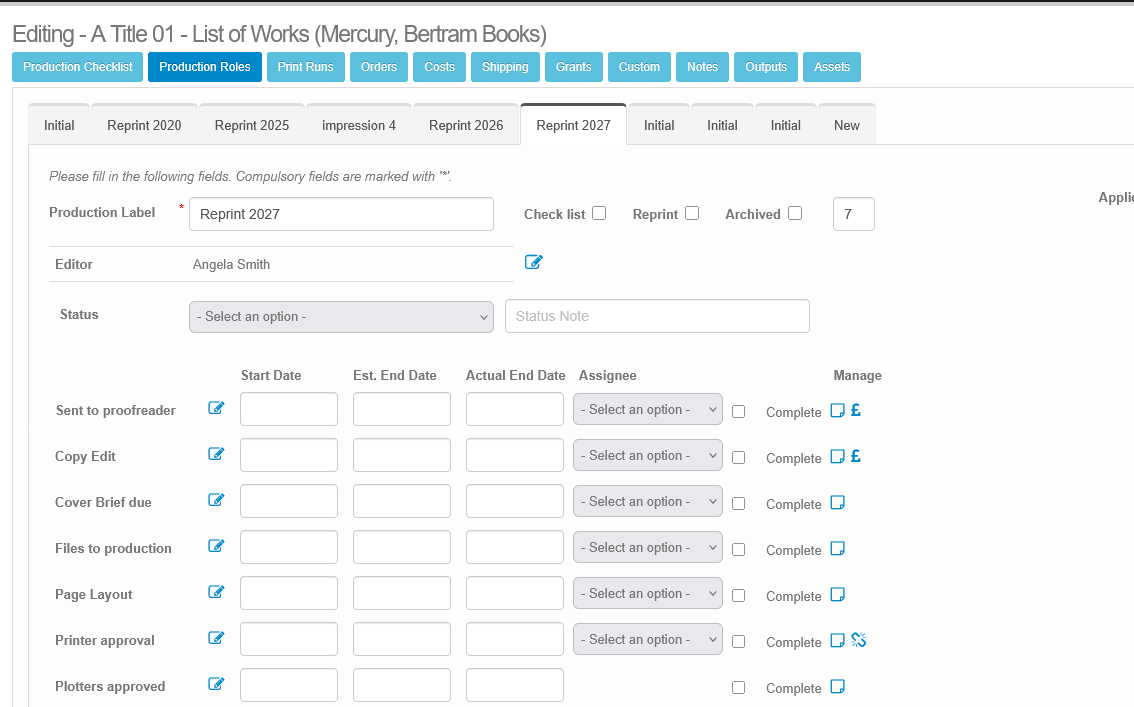1134x707 pixels.
Task: Expand the Assignee dropdown for Files to production
Action: [647, 548]
